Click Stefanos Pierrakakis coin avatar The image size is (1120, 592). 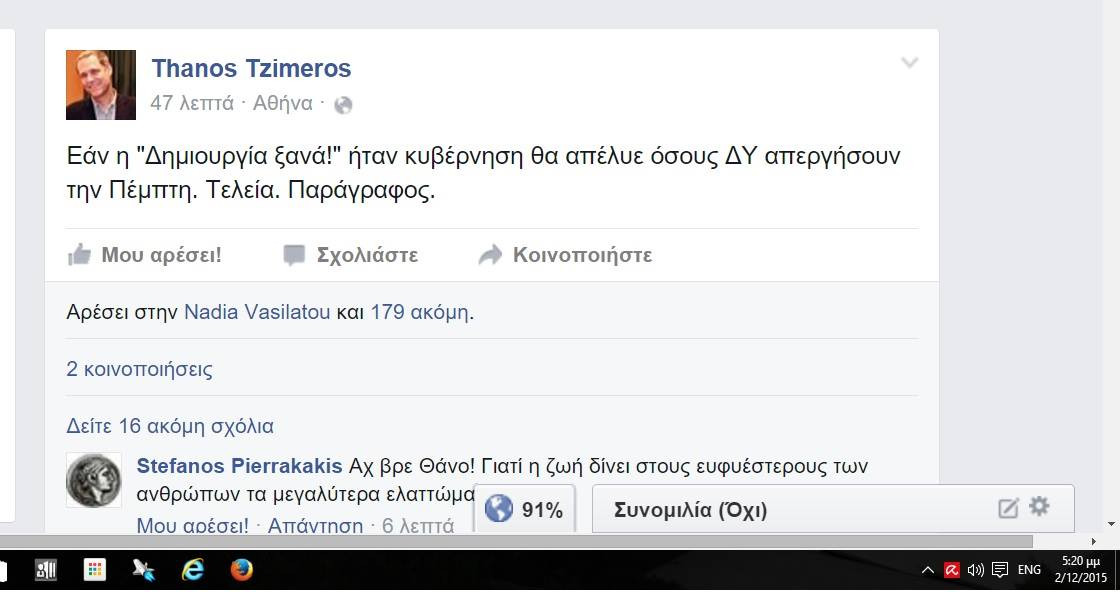tap(94, 480)
